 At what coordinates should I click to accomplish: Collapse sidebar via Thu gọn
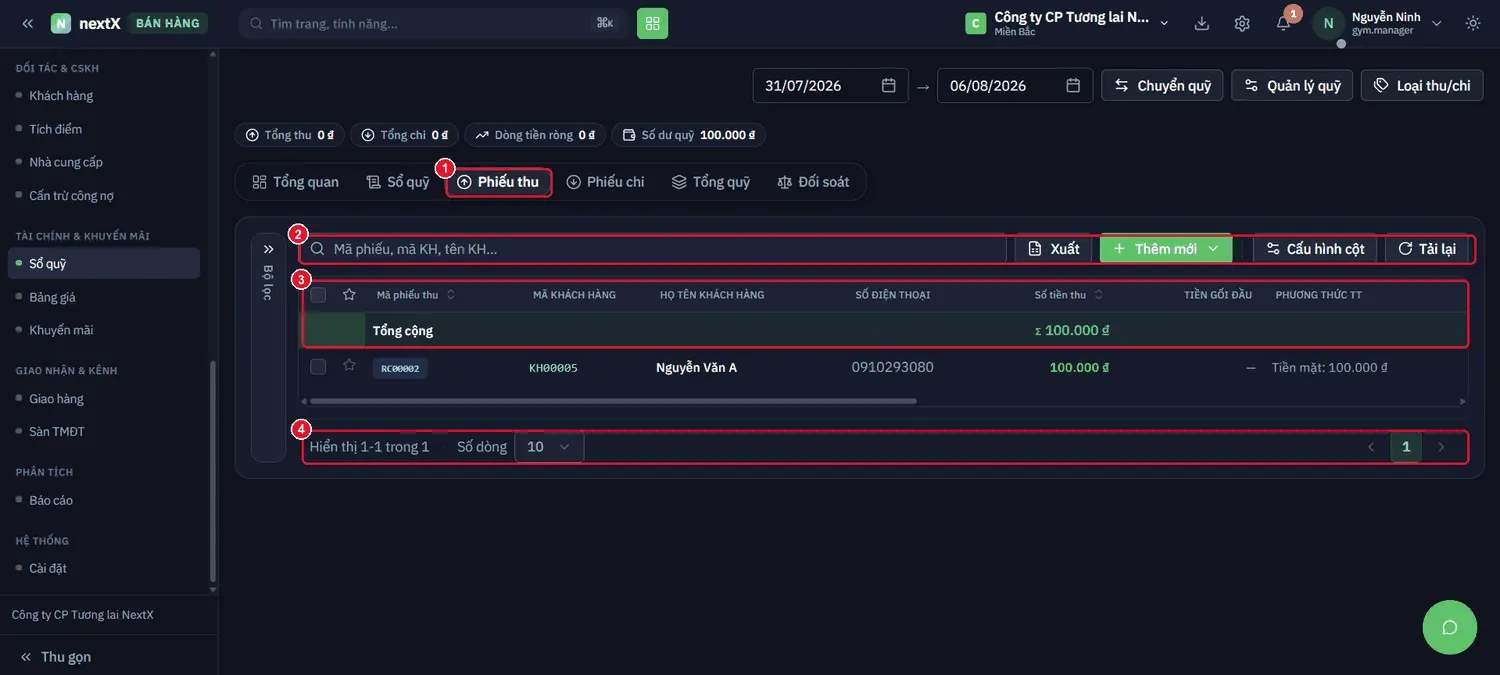pyautogui.click(x=56, y=657)
